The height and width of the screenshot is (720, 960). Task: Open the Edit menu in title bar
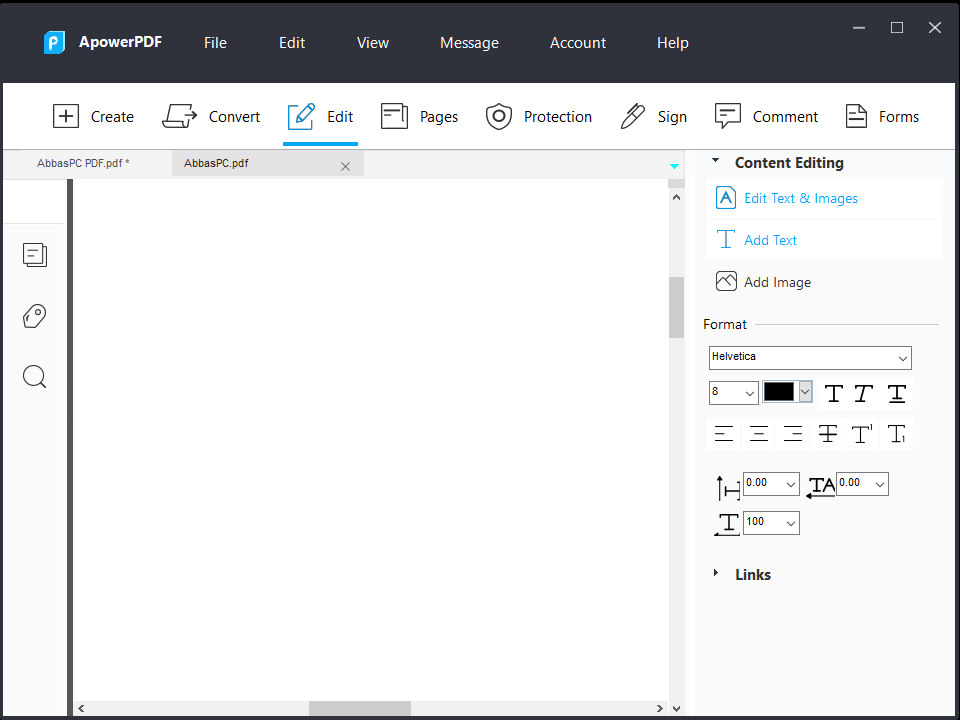pos(292,43)
